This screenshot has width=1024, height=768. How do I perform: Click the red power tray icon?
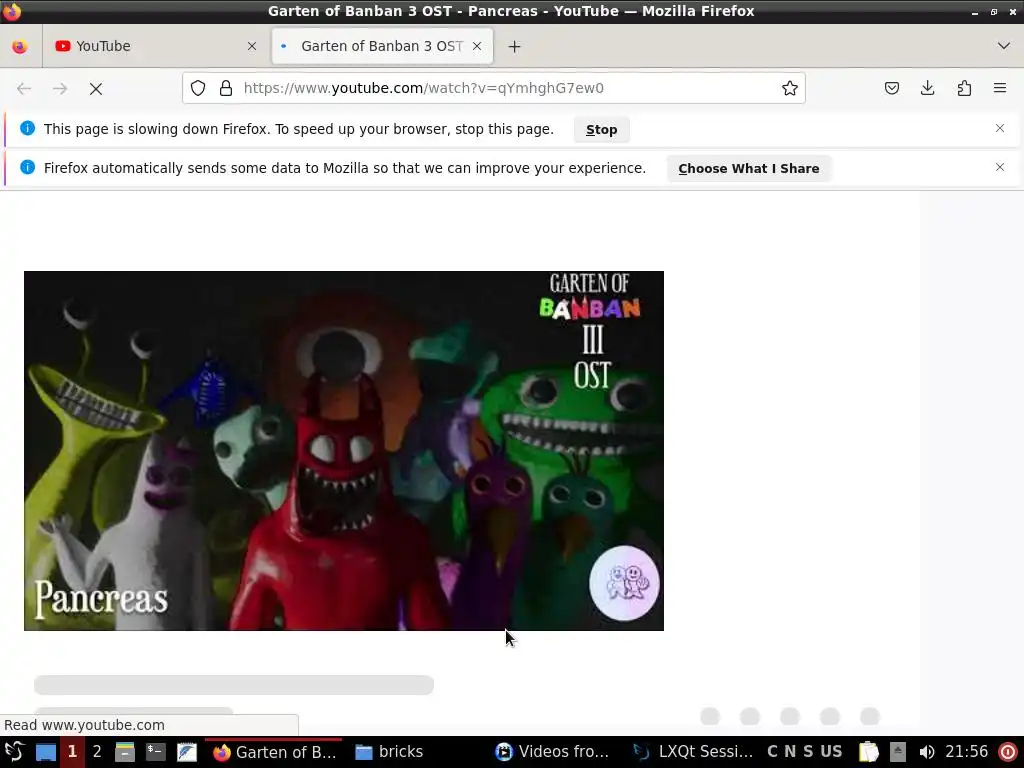(x=1008, y=752)
